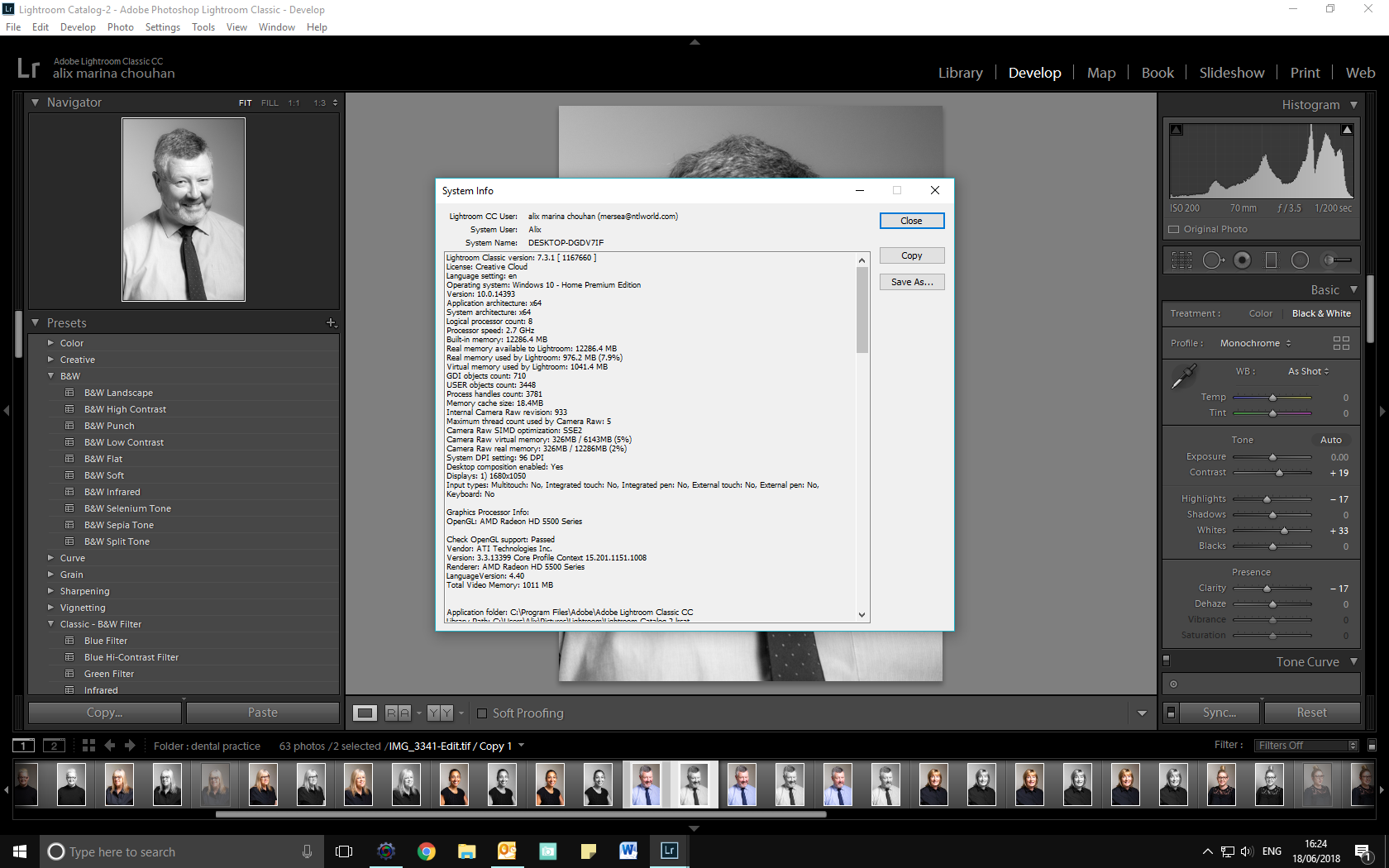Open the Profile Monochrome dropdown
The image size is (1389, 868).
[x=1255, y=343]
